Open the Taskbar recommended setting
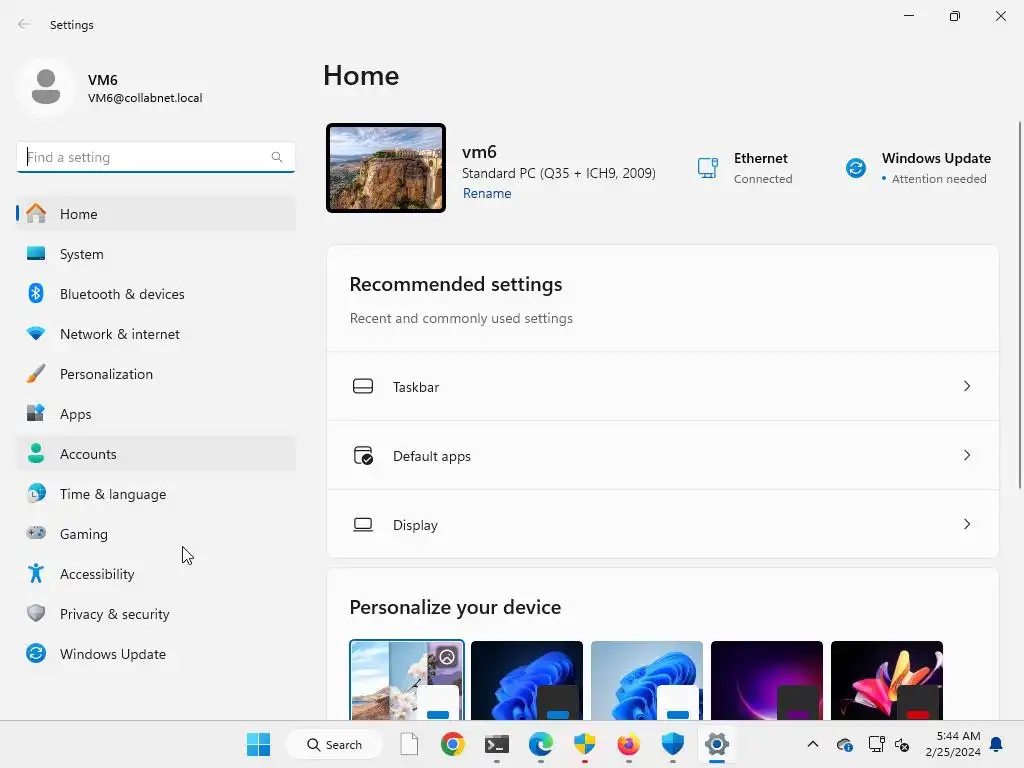The image size is (1024, 768). pyautogui.click(x=663, y=387)
